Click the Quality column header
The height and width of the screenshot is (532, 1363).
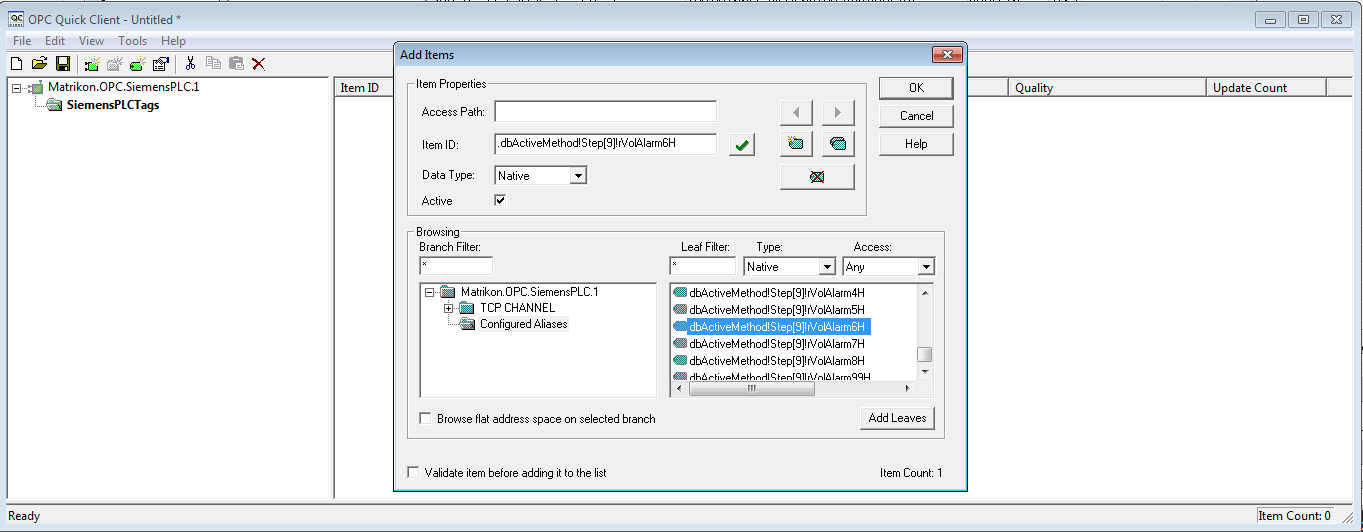click(1107, 88)
